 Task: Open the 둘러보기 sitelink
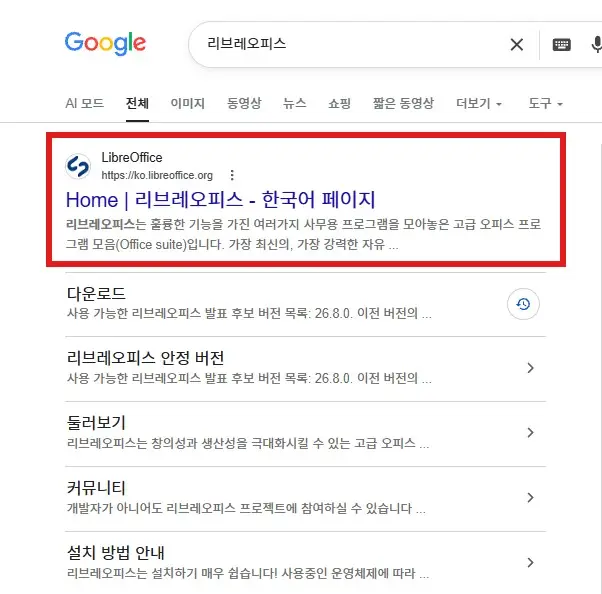[96, 423]
